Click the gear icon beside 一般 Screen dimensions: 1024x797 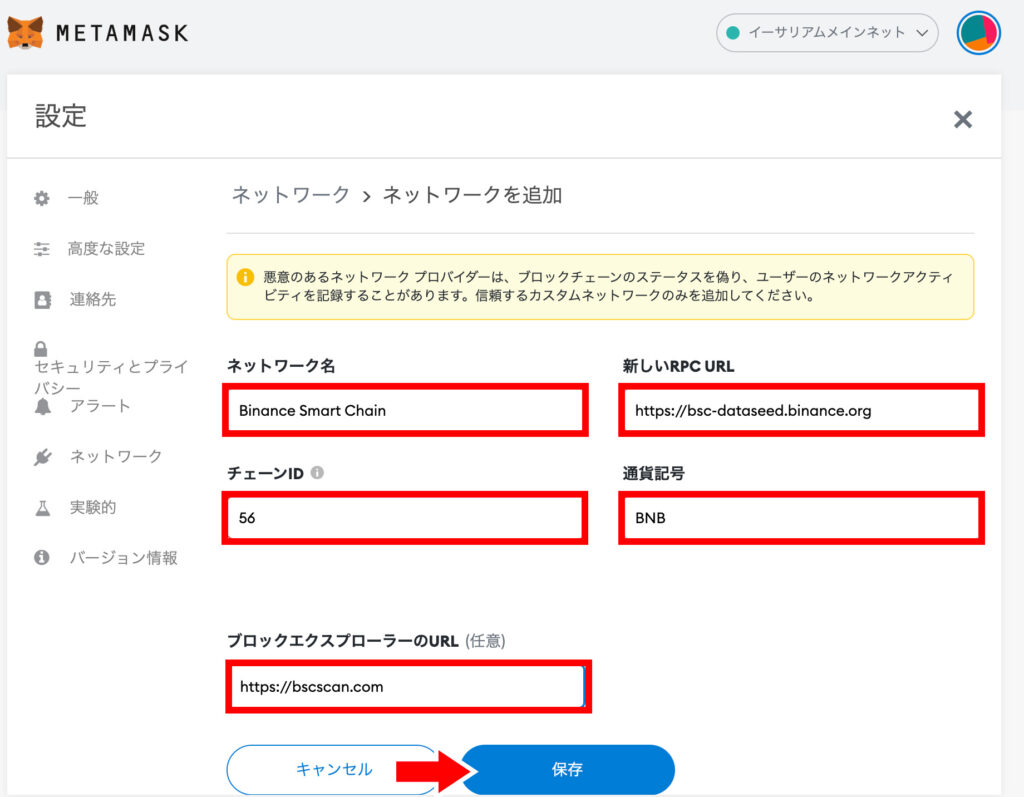pyautogui.click(x=42, y=198)
